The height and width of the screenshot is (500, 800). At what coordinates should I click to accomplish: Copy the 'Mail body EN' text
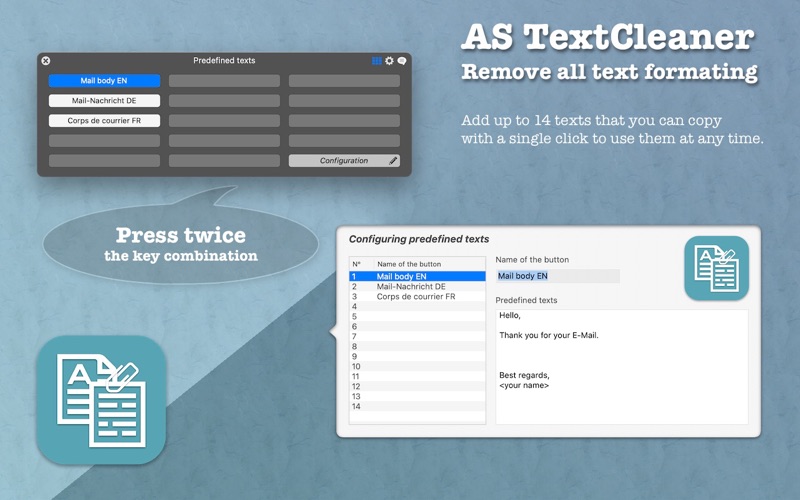(104, 81)
